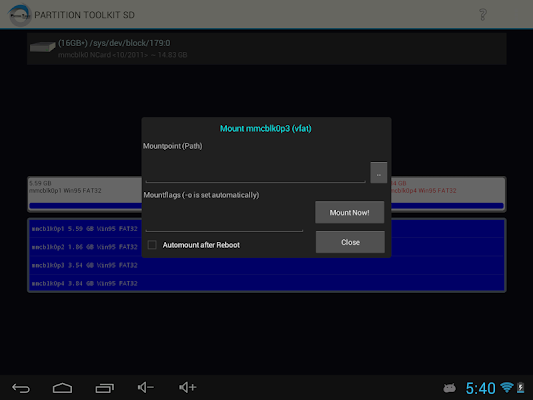Image resolution: width=533 pixels, height=400 pixels.
Task: Lower volume with the volume down icon
Action: click(146, 387)
